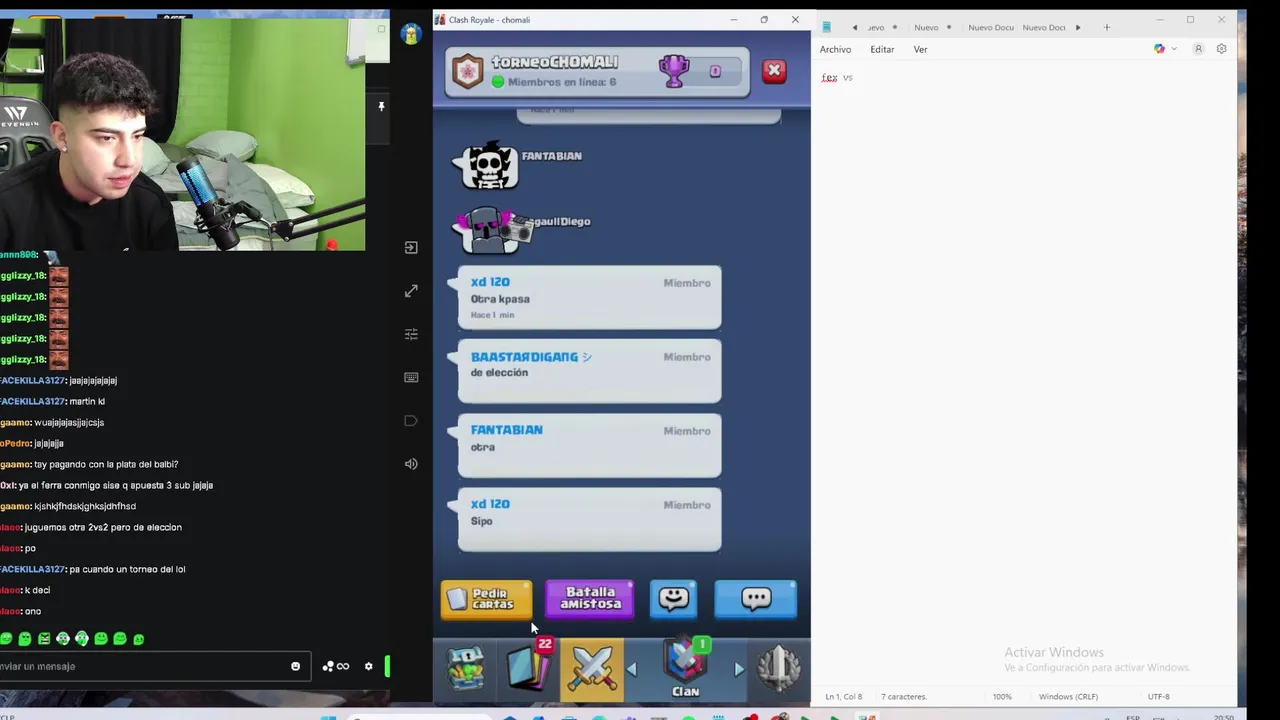Start a Batalla amistosa

(x=590, y=598)
